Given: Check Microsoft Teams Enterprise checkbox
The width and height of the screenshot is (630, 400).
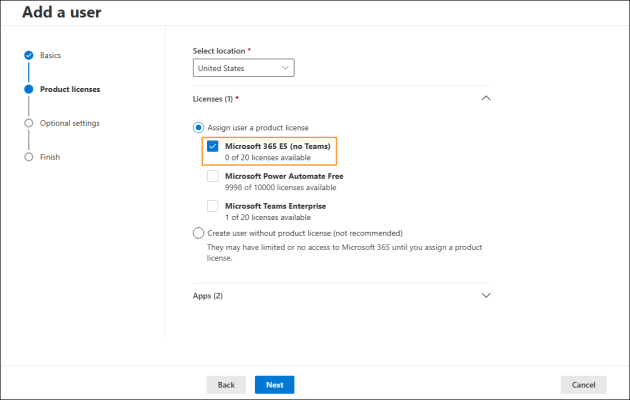Looking at the screenshot, I should 213,206.
